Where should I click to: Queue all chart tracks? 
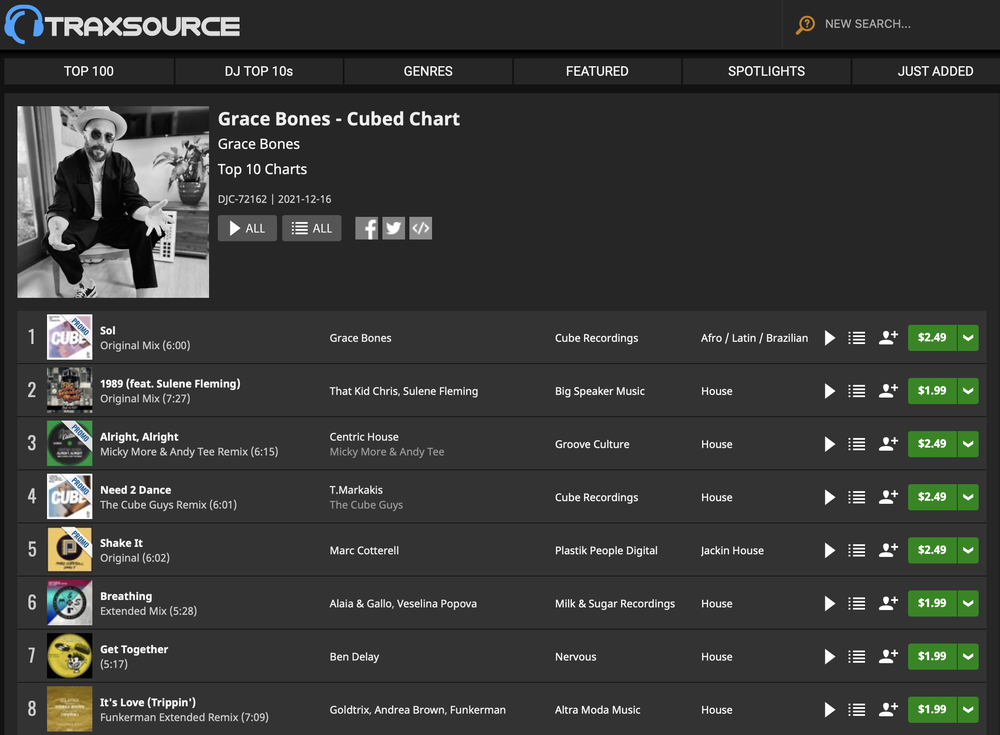[312, 228]
